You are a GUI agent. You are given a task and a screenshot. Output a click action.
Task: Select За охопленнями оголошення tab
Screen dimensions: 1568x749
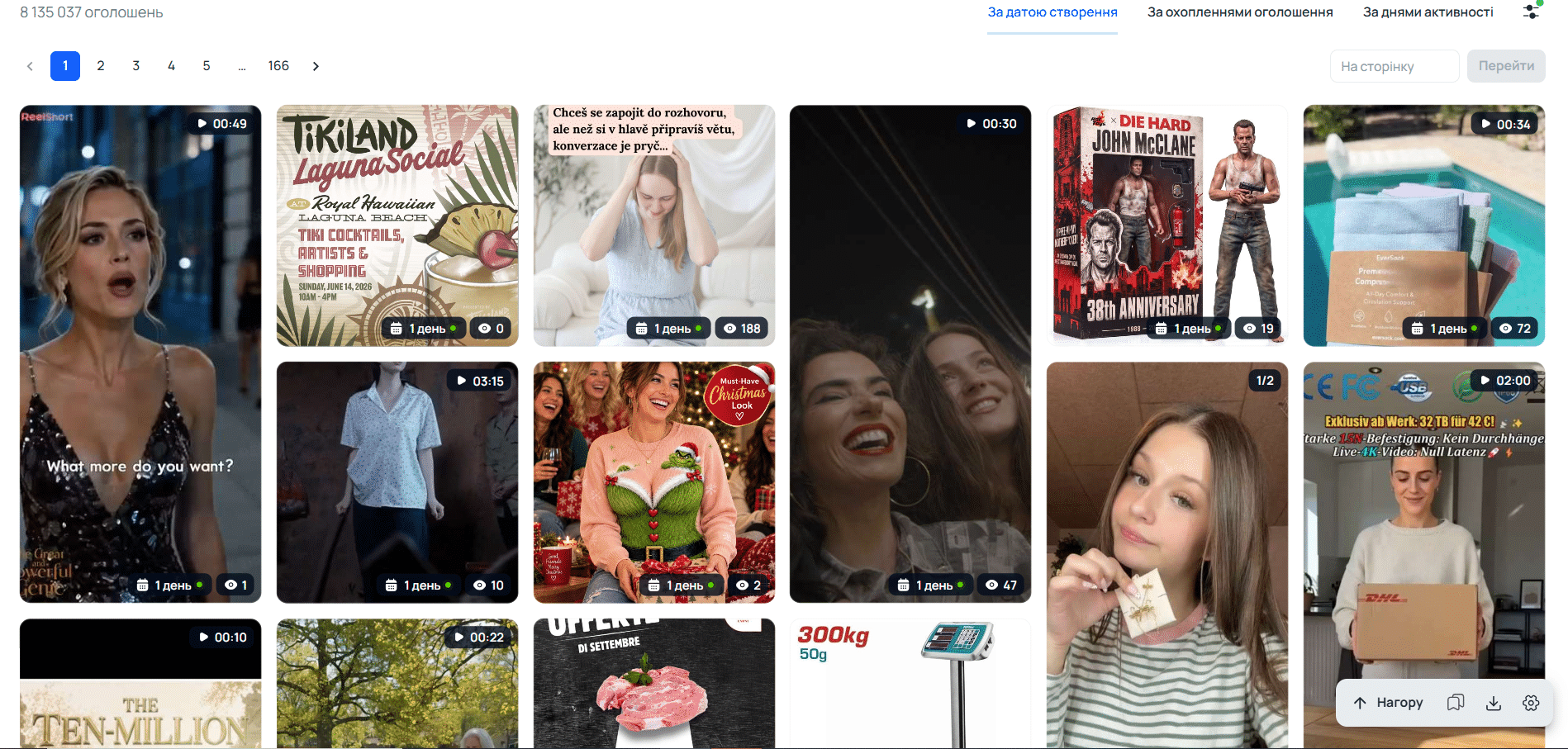pyautogui.click(x=1240, y=12)
